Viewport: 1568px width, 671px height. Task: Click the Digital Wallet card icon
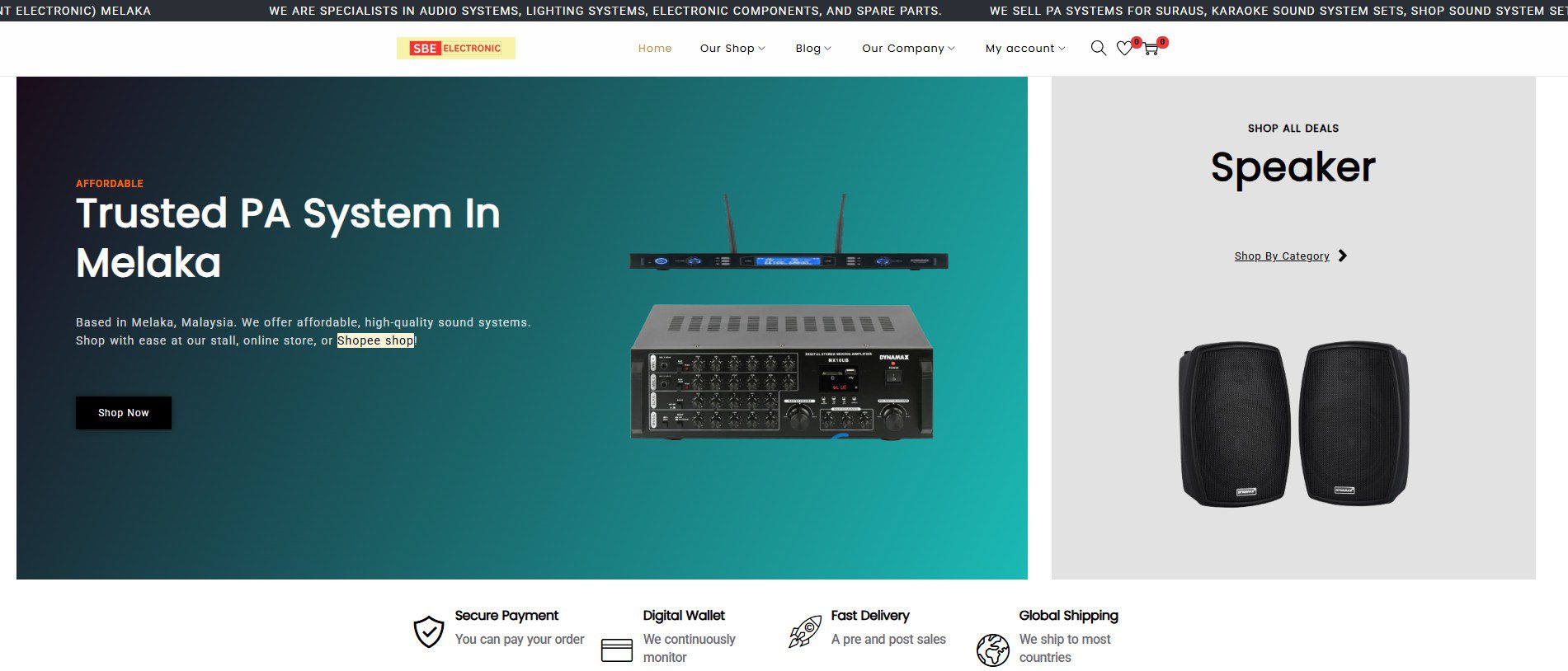(x=617, y=650)
